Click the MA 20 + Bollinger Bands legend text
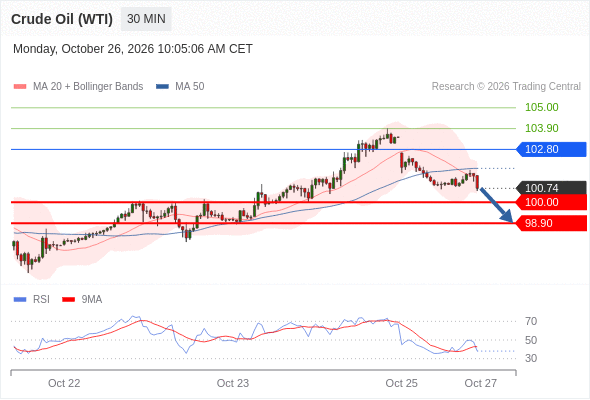The height and width of the screenshot is (400, 590). (88, 87)
